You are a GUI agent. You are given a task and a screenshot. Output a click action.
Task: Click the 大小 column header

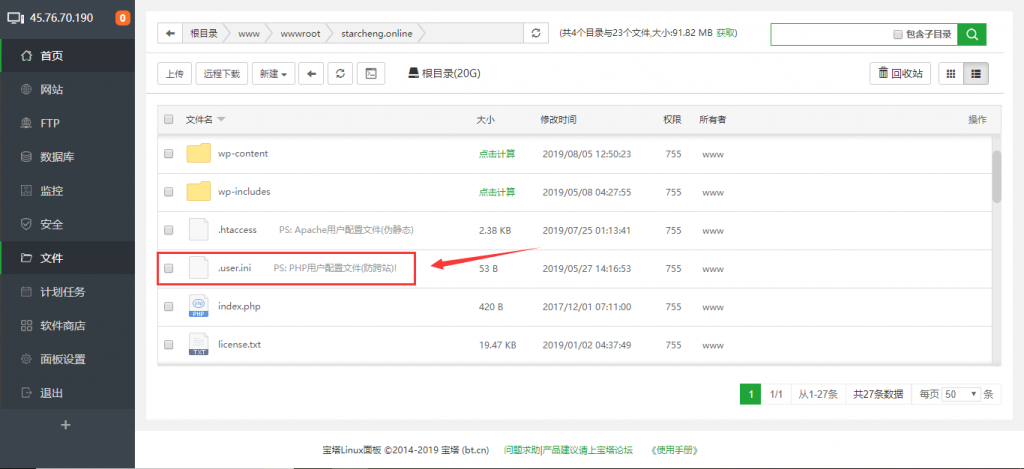tap(485, 120)
